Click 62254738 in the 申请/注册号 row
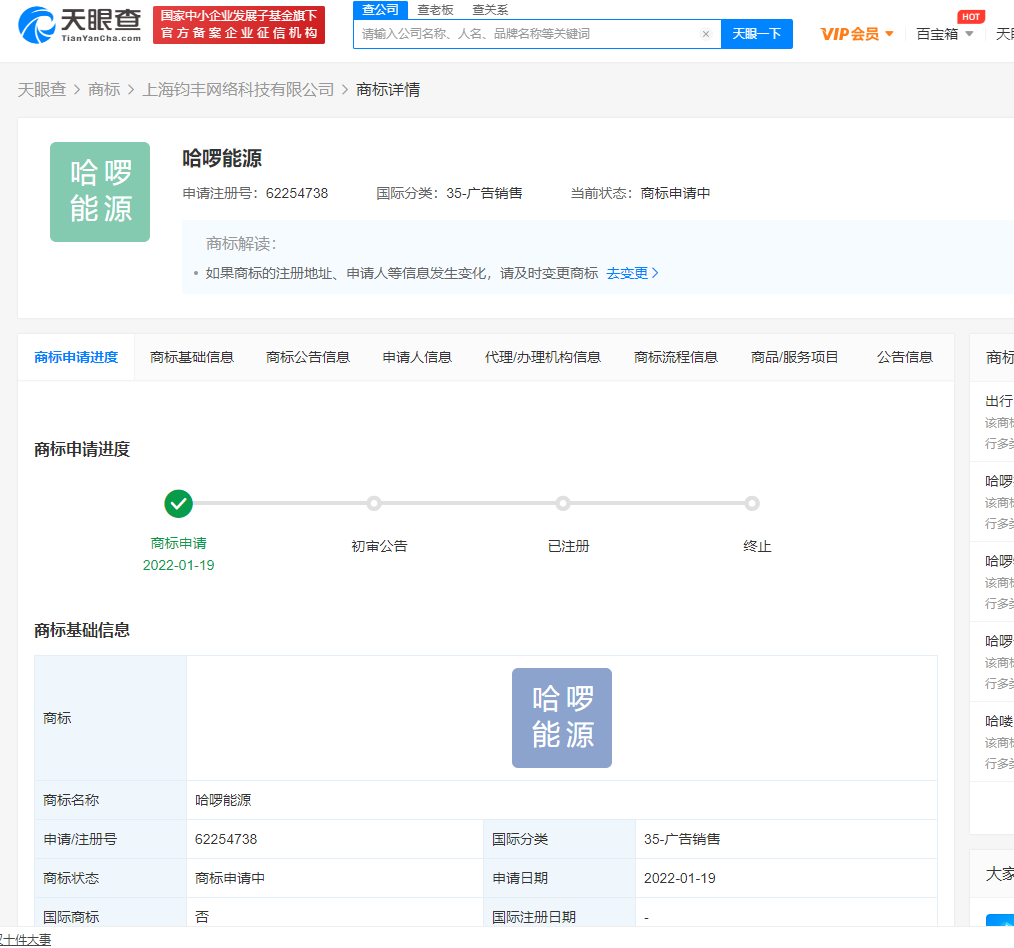 click(x=226, y=839)
